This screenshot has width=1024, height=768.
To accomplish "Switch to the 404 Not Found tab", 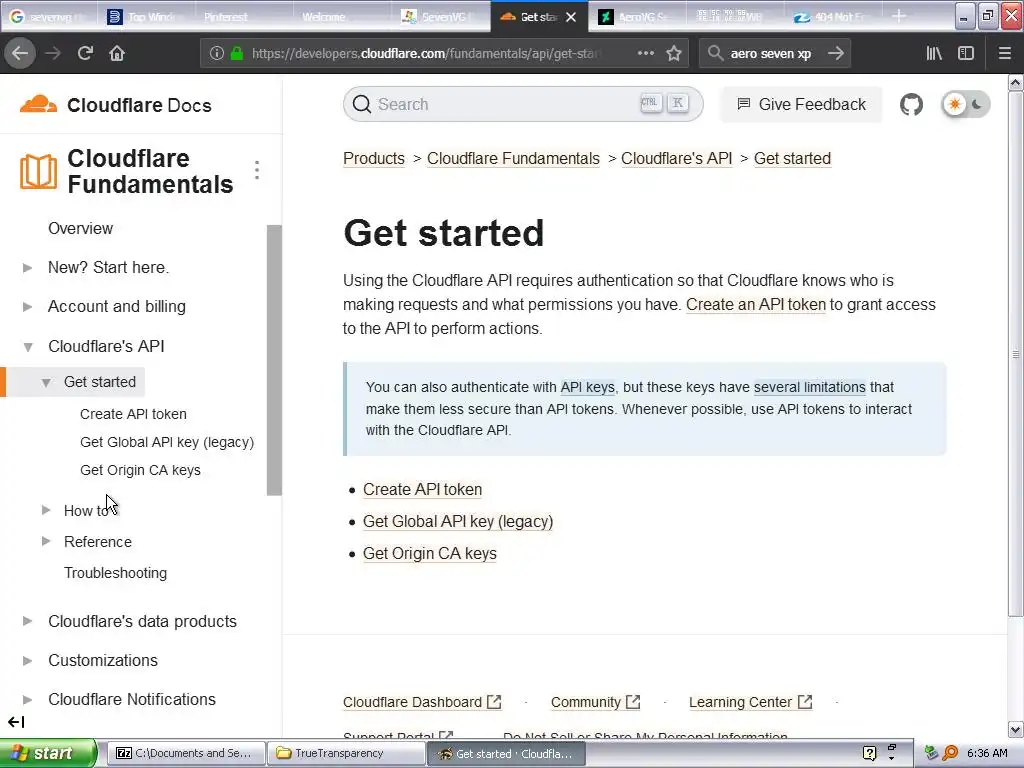I will click(x=833, y=17).
